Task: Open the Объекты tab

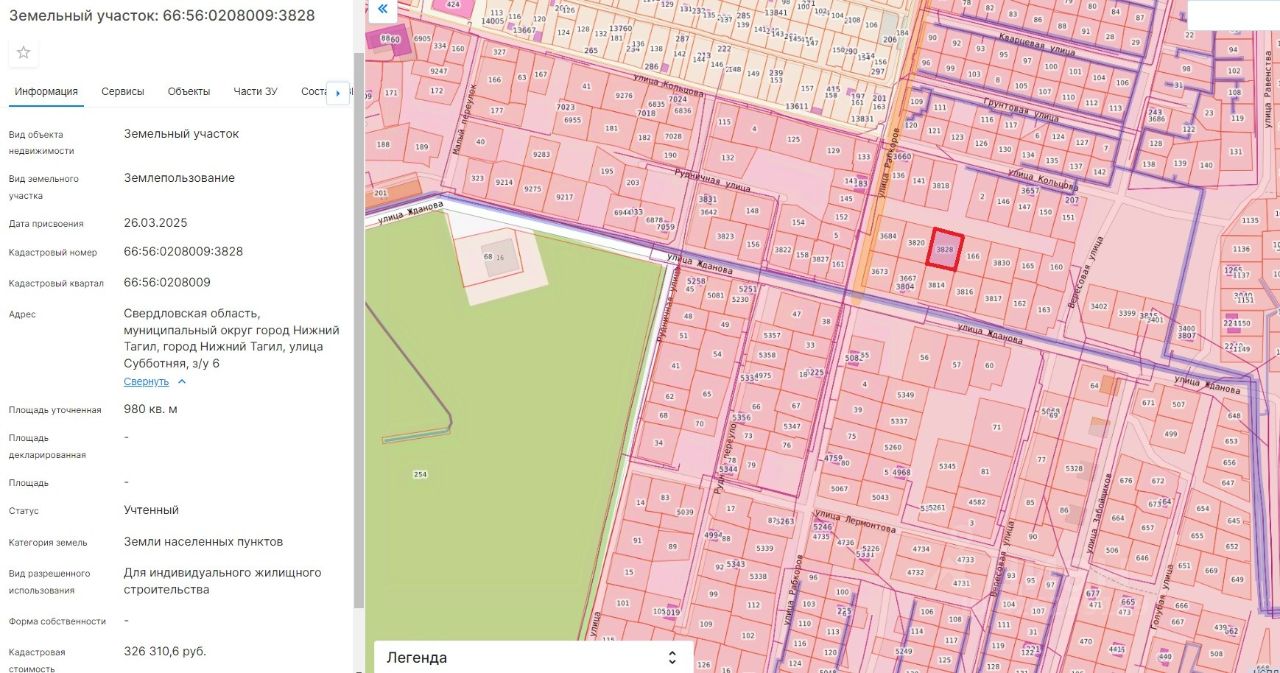Action: click(189, 91)
